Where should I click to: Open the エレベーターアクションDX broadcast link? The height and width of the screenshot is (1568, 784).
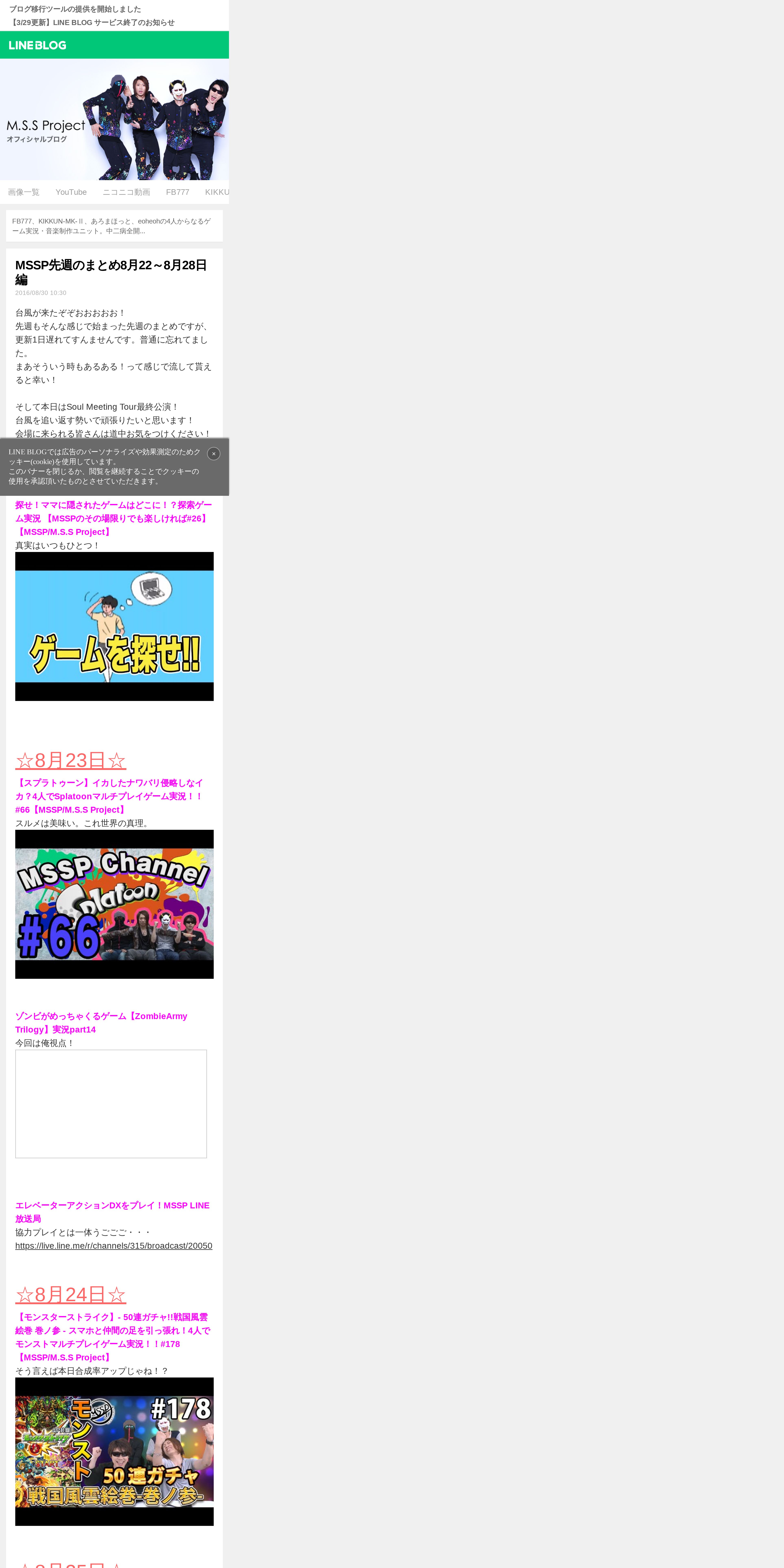pyautogui.click(x=113, y=1212)
